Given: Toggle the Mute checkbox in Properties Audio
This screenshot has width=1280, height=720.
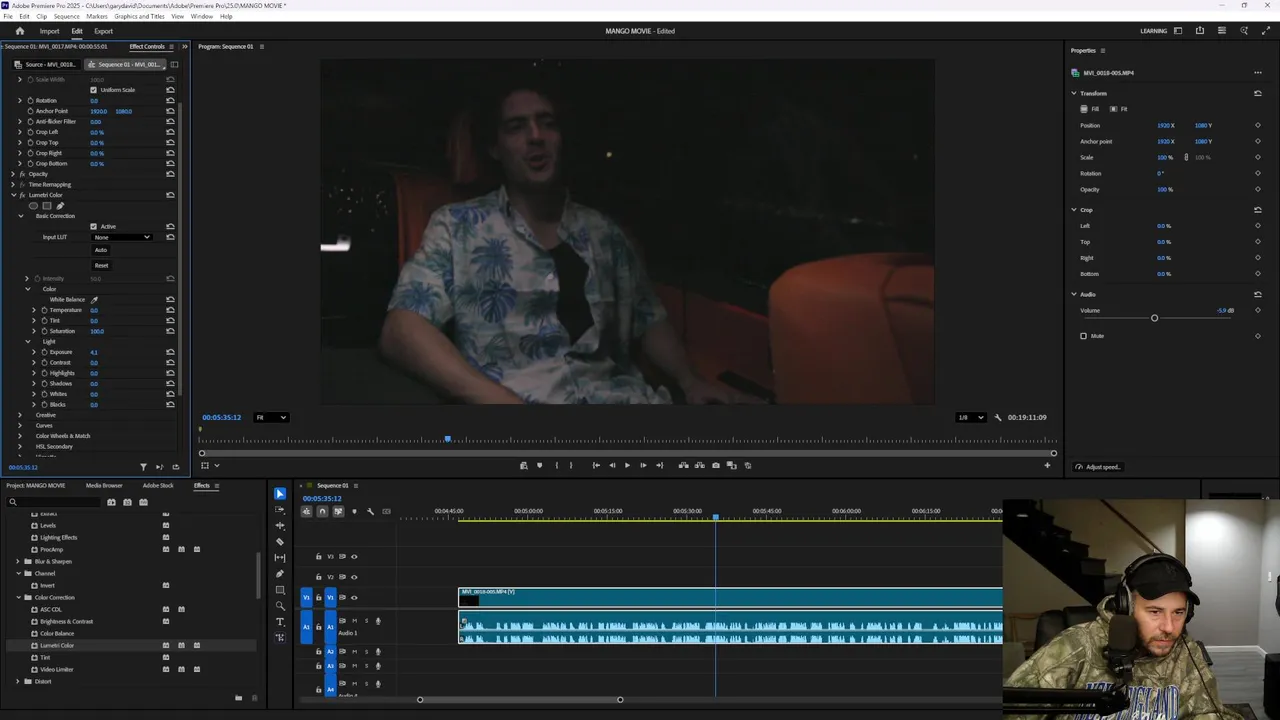Looking at the screenshot, I should 1083,336.
